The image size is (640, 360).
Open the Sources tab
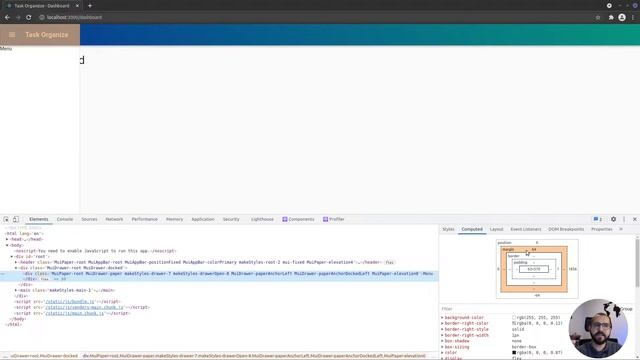click(x=89, y=219)
